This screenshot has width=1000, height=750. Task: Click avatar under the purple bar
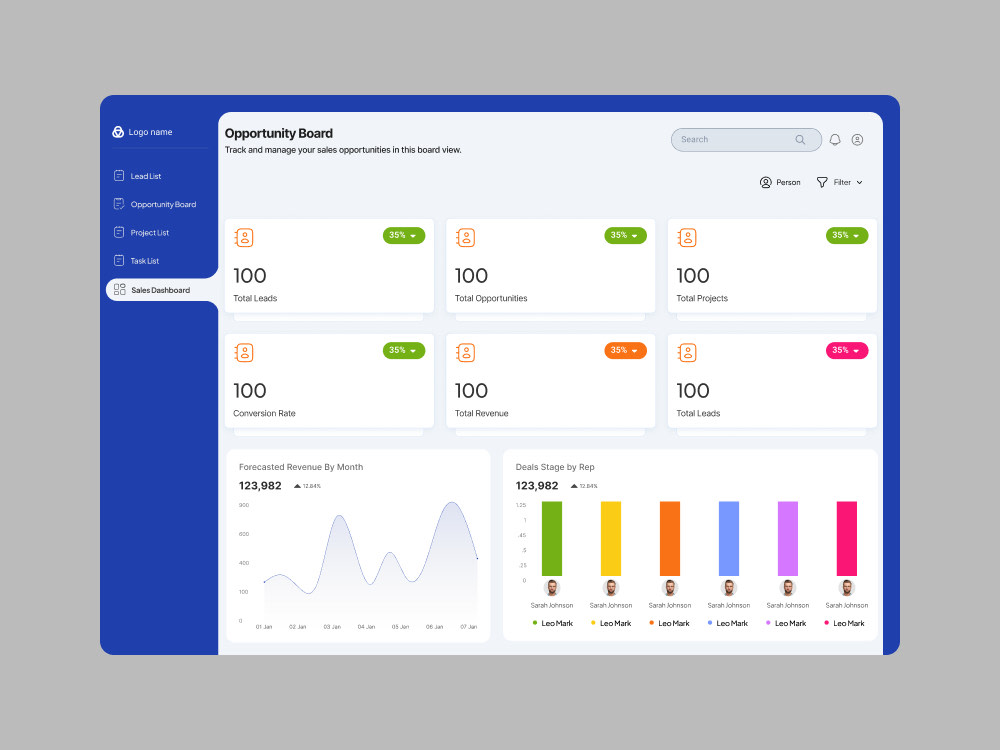pos(788,587)
